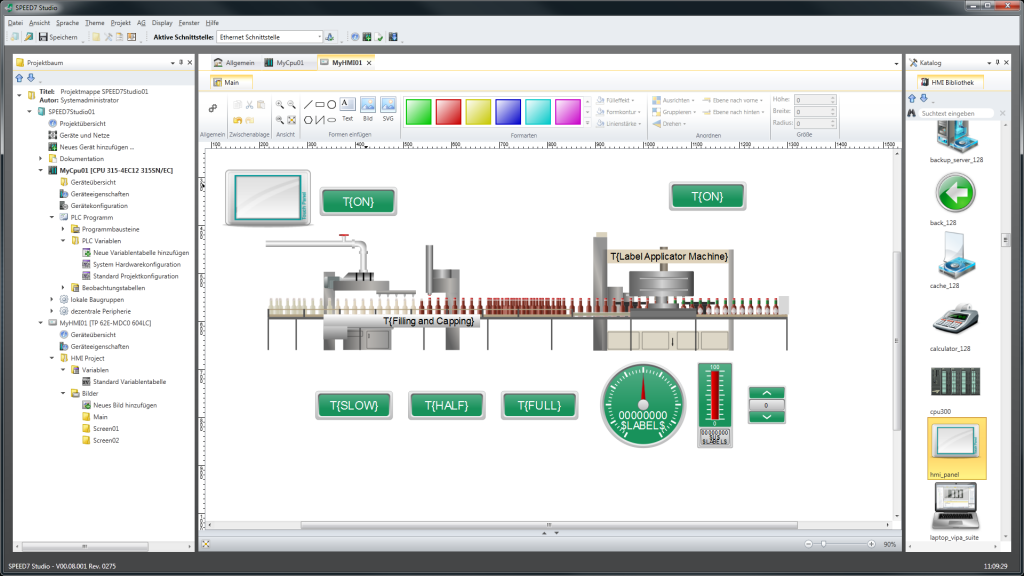Click the up arrow in Projektbaum panel
The image size is (1024, 576).
(x=19, y=78)
